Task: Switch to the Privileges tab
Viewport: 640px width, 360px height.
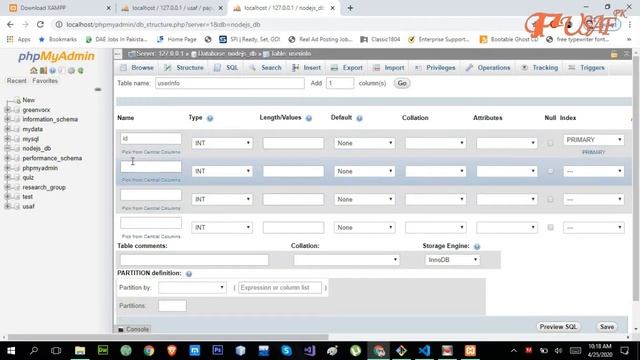Action: [436, 68]
